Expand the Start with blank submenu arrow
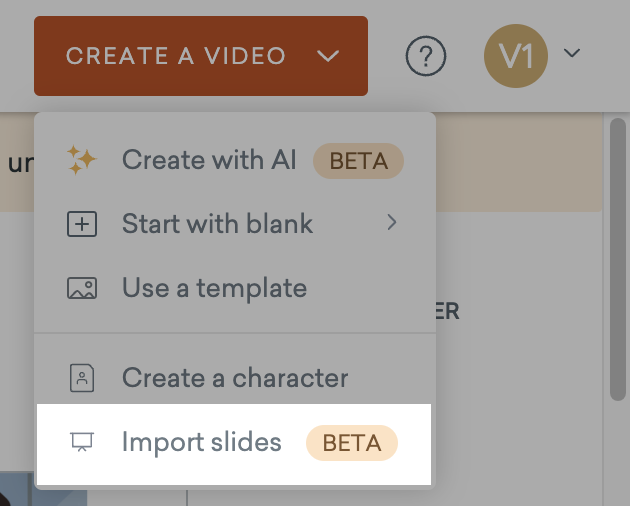630x506 pixels. [392, 223]
